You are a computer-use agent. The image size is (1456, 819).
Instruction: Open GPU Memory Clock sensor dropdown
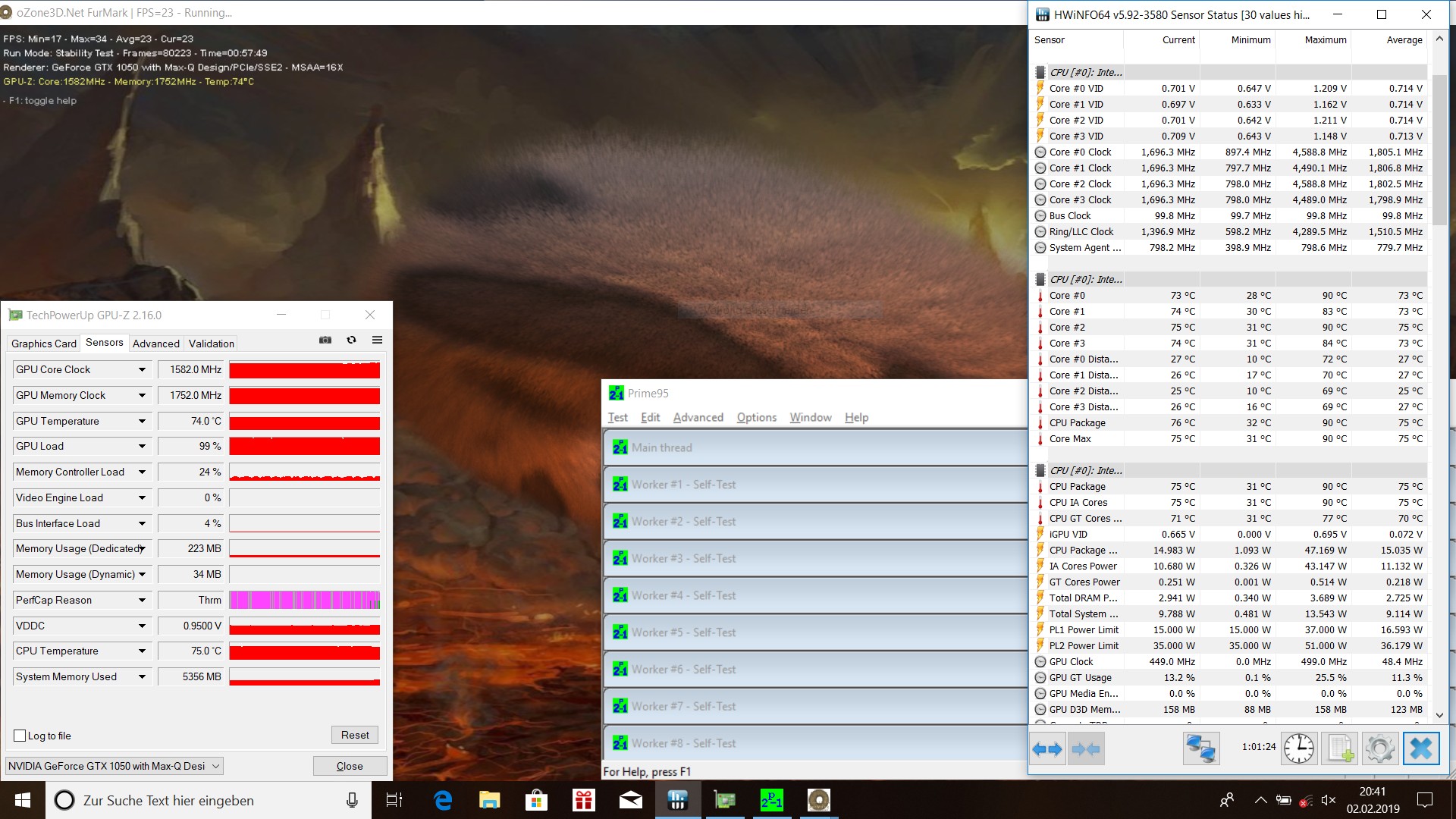point(142,396)
